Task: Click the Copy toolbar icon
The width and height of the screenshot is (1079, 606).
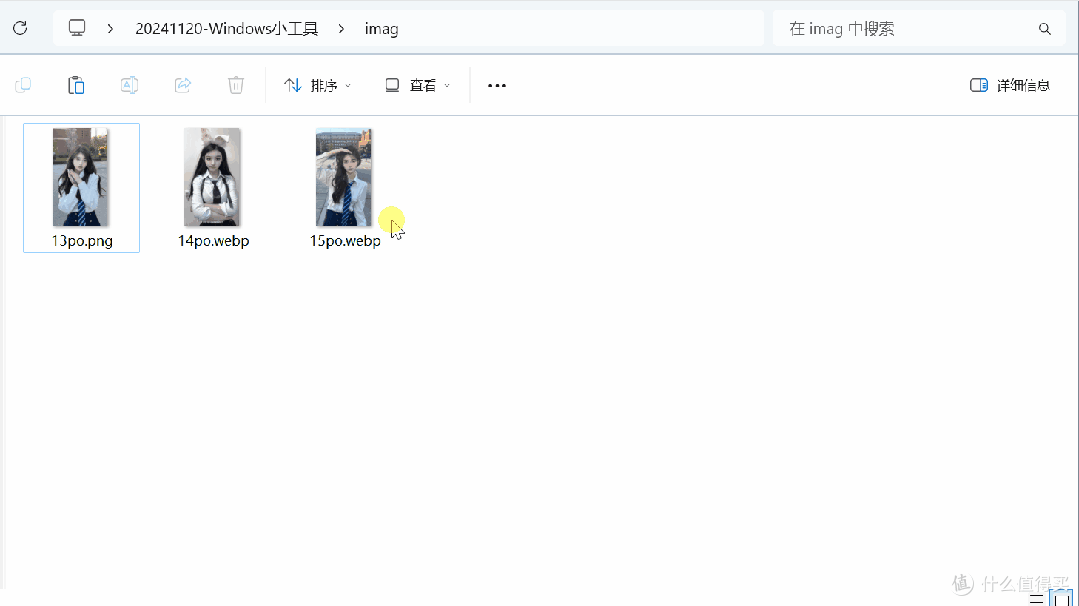Action: point(23,85)
